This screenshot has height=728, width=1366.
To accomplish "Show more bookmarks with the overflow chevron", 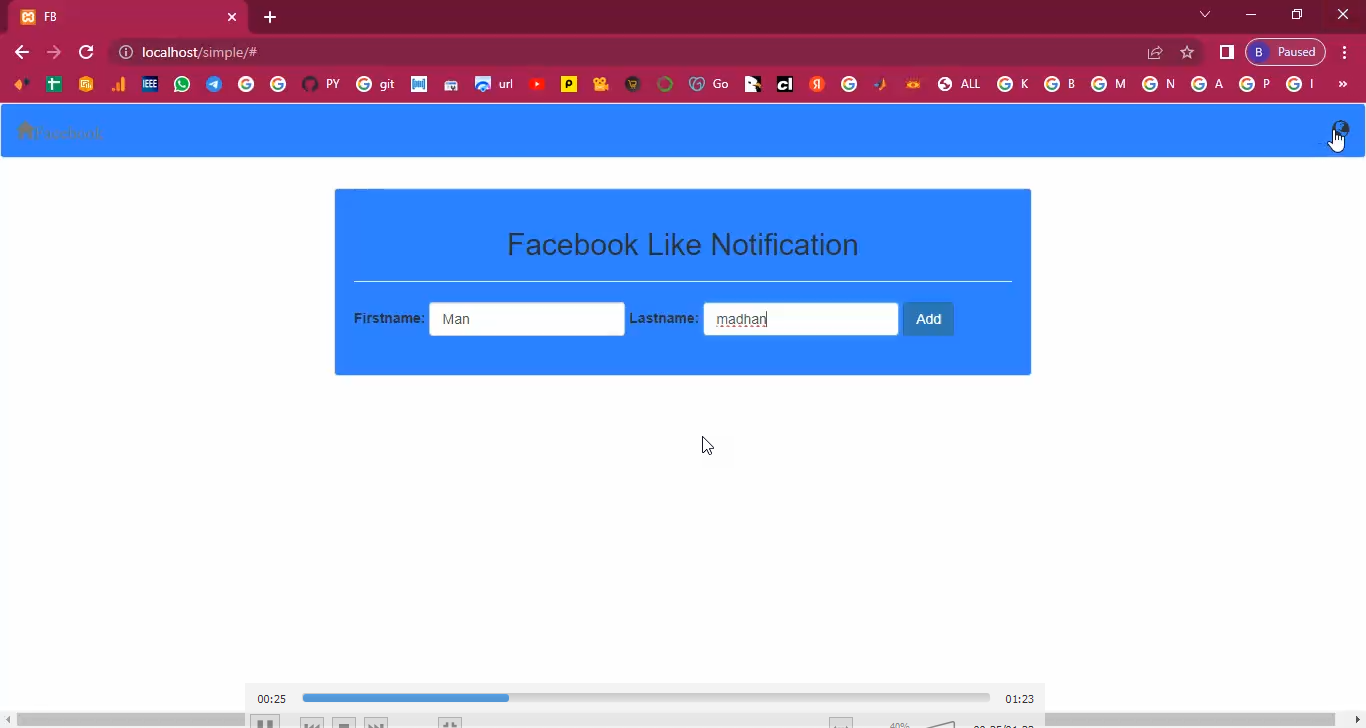I will click(x=1343, y=84).
